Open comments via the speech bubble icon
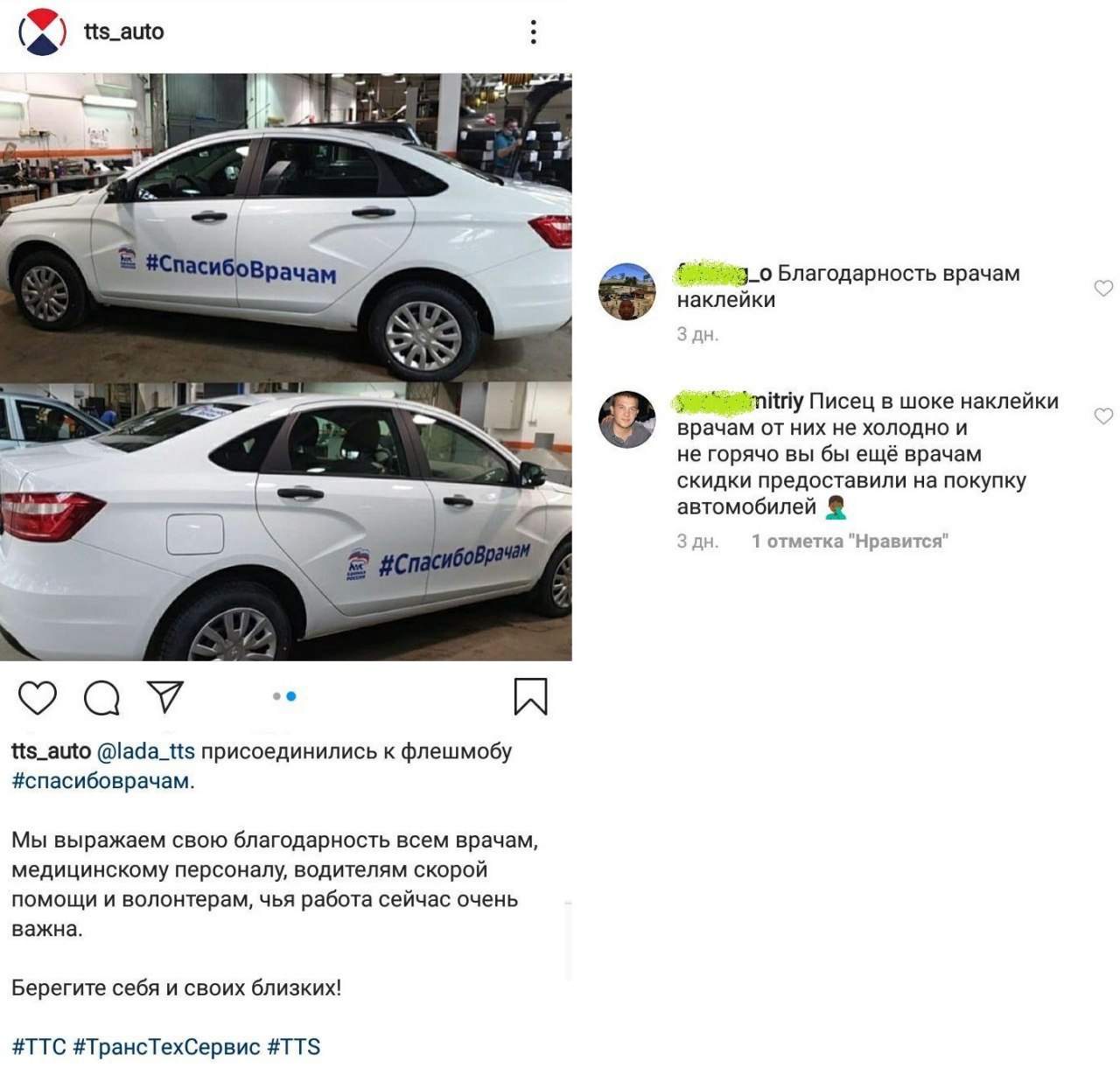This screenshot has height=1068, width=1120. (101, 697)
